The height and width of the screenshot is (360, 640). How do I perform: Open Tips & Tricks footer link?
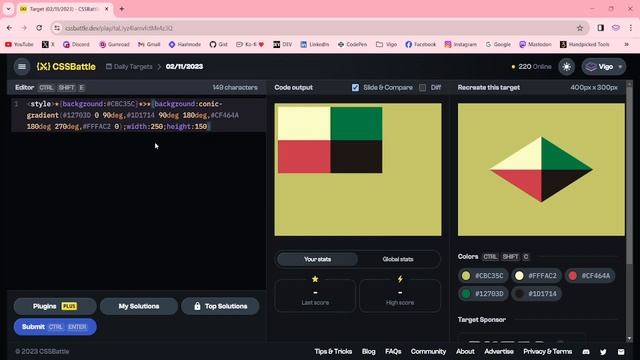pyautogui.click(x=333, y=351)
